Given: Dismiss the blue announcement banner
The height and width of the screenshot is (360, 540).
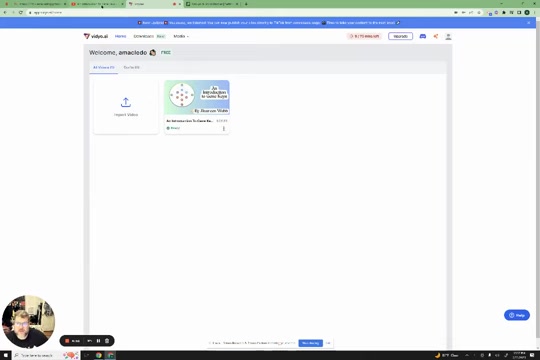Looking at the screenshot, I should [529, 23].
